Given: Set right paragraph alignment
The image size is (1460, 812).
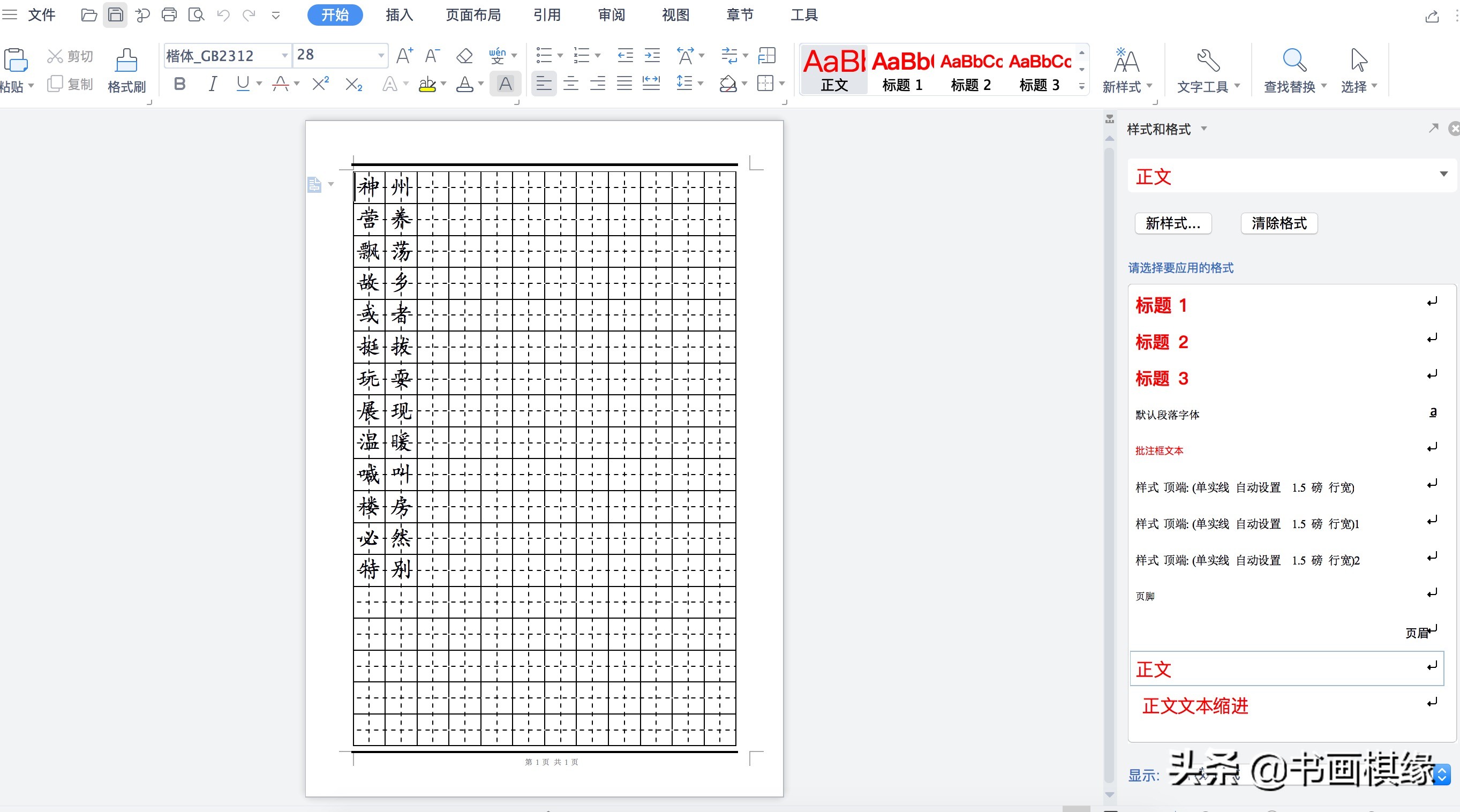Looking at the screenshot, I should coord(597,84).
